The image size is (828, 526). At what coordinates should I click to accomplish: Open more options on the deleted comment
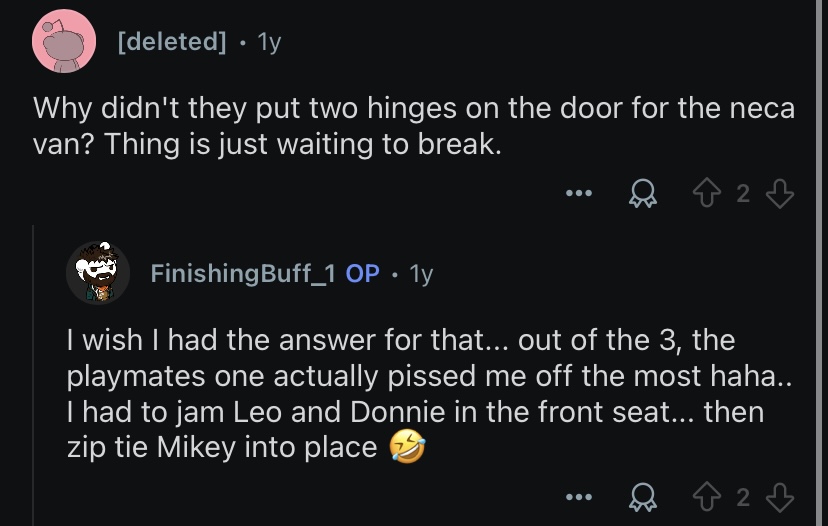point(579,193)
